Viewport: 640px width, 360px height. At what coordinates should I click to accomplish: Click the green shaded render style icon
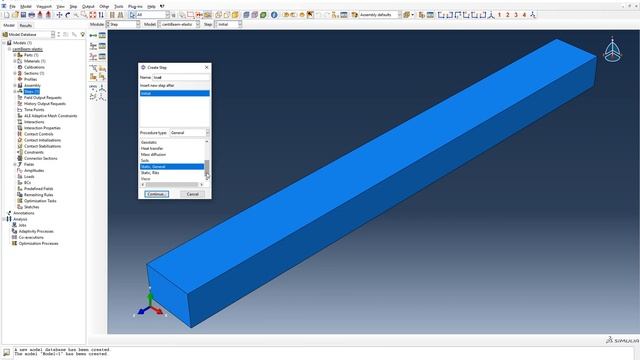click(x=263, y=15)
